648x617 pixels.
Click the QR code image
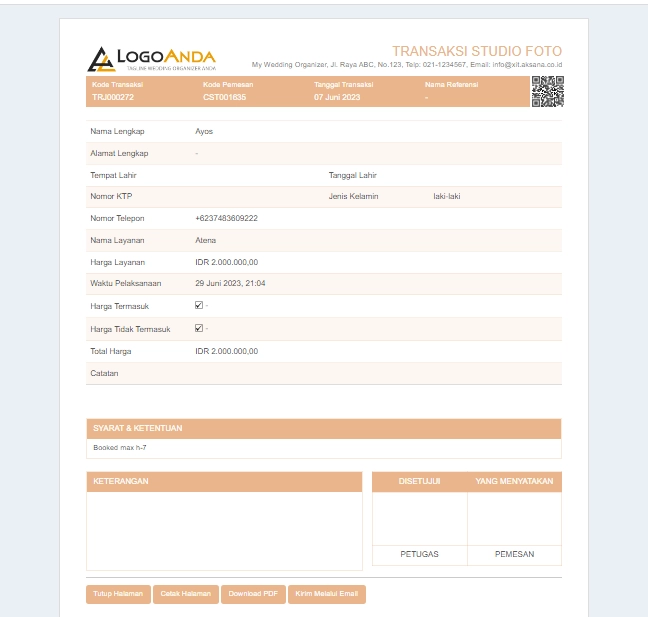tap(547, 91)
